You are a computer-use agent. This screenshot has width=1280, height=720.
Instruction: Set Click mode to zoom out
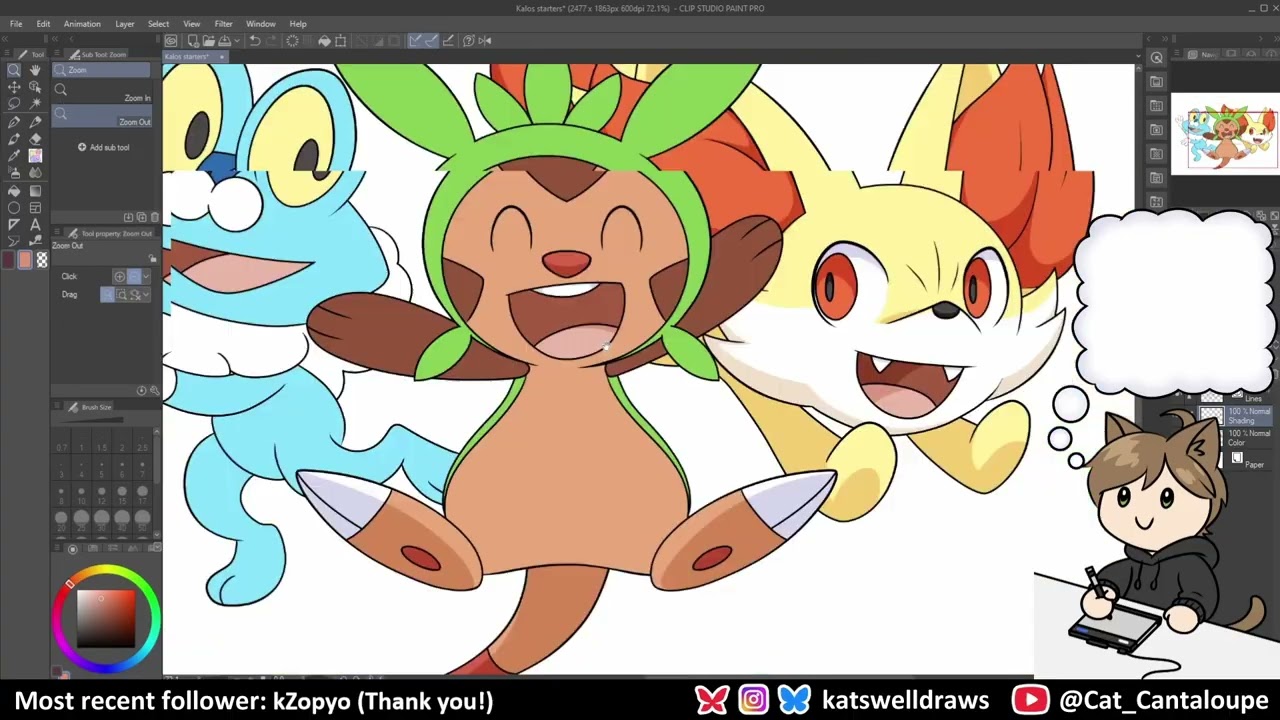coord(134,276)
